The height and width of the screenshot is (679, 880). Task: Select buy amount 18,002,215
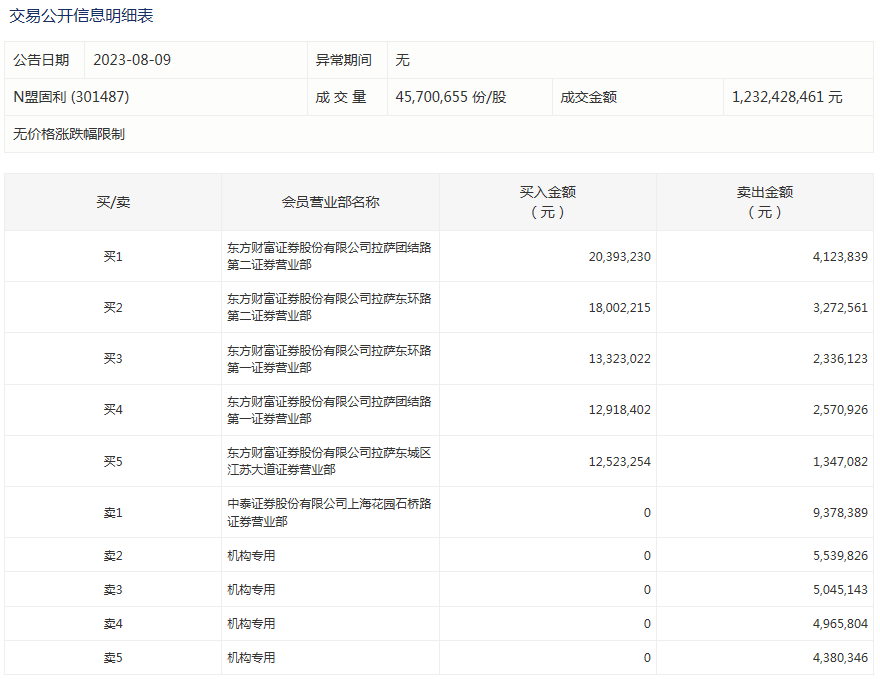(620, 308)
